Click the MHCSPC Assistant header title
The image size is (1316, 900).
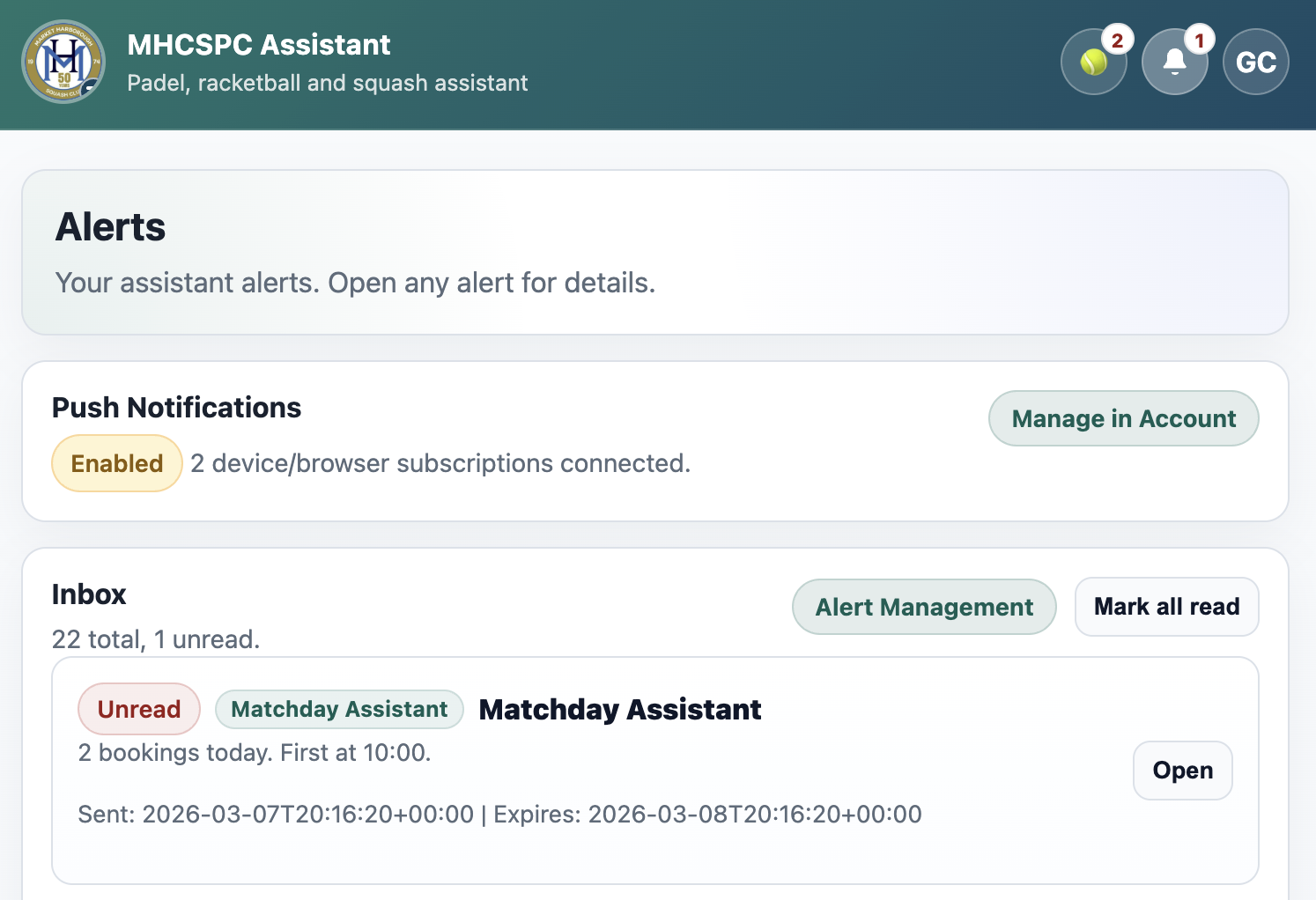tap(257, 44)
